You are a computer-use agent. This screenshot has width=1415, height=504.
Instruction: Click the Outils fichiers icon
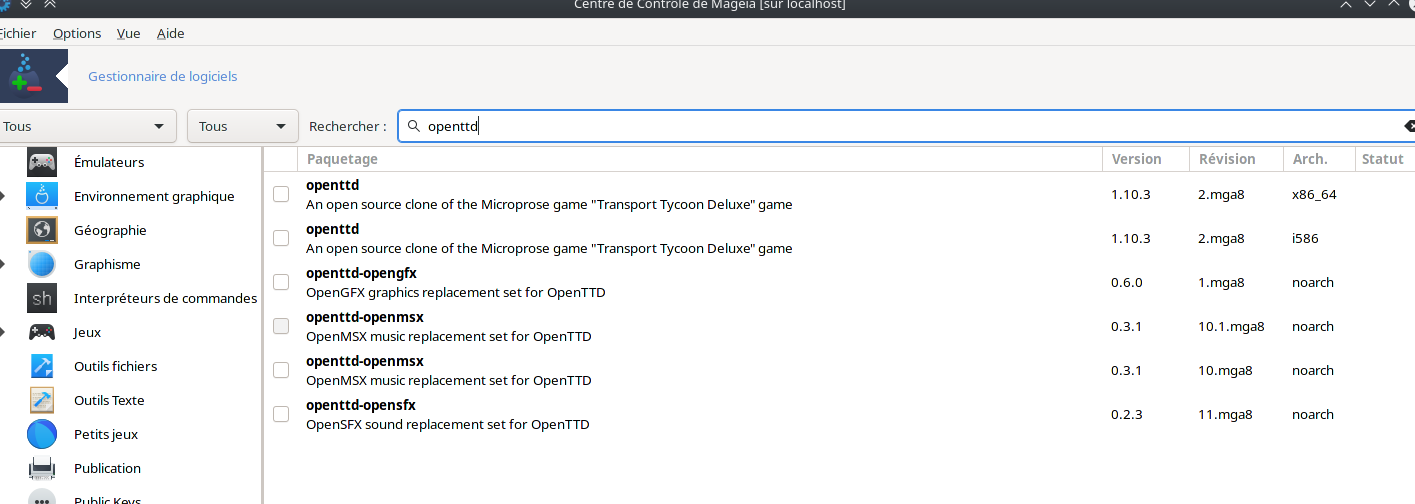tap(42, 366)
